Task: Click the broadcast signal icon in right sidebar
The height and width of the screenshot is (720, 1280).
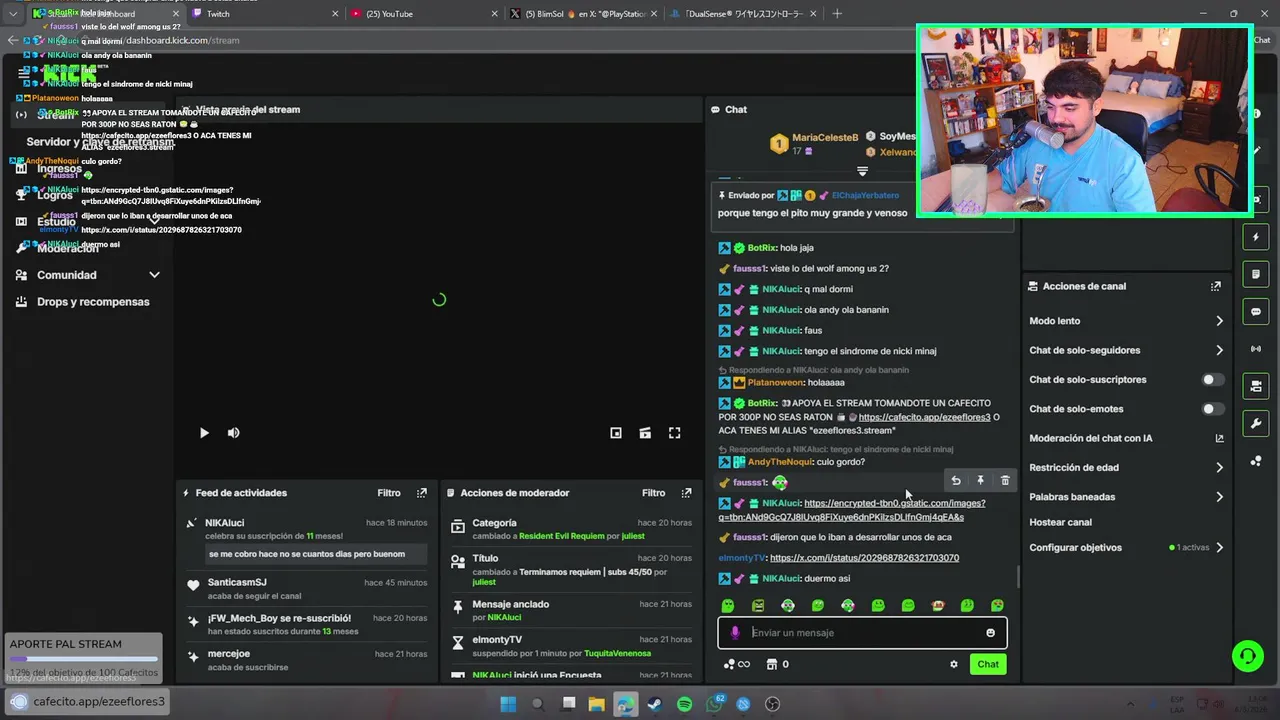Action: coord(1256,349)
